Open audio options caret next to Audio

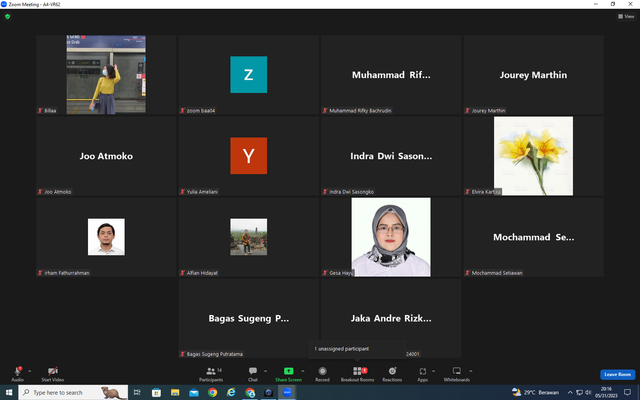[x=29, y=371]
